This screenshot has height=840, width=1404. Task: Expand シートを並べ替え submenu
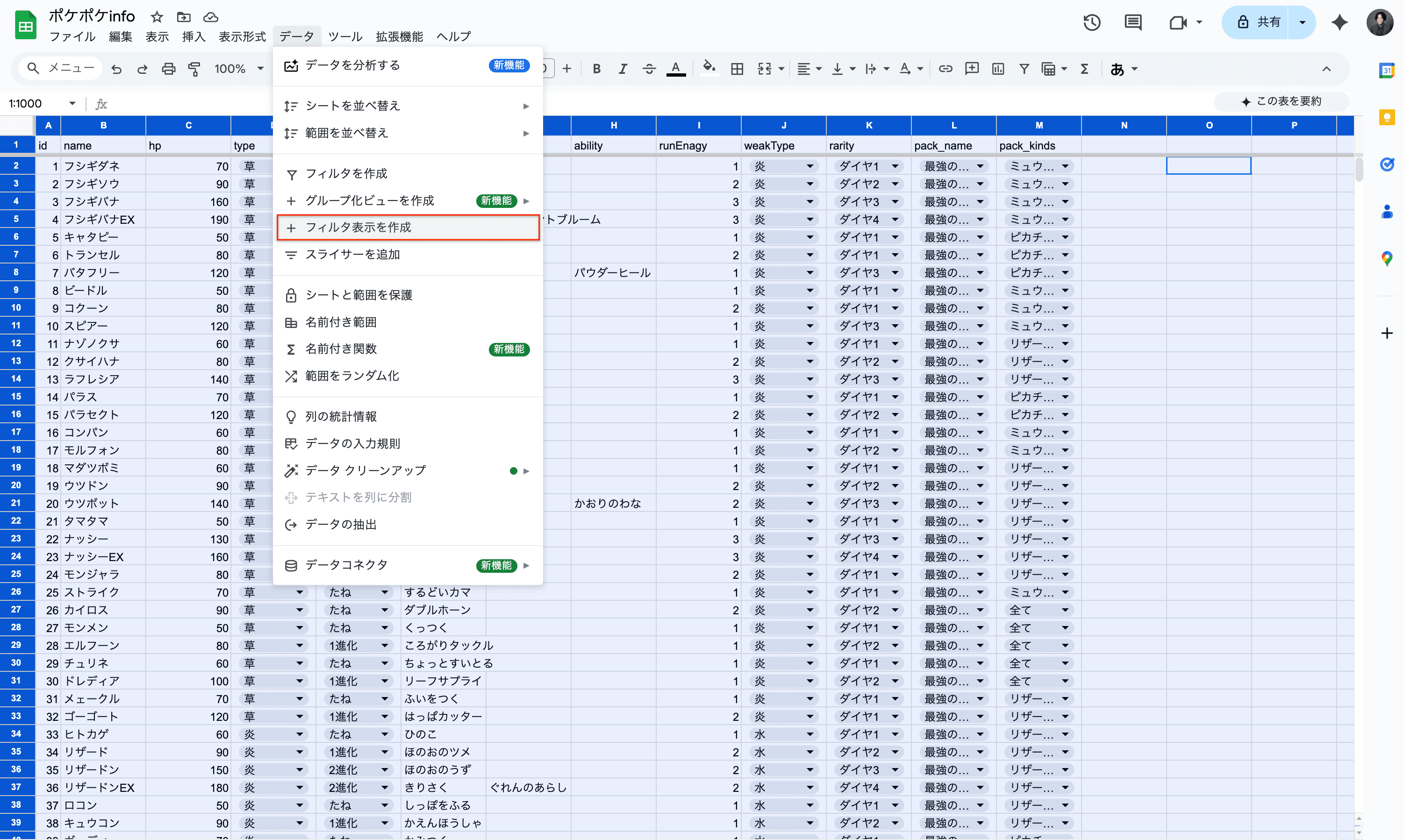click(408, 106)
